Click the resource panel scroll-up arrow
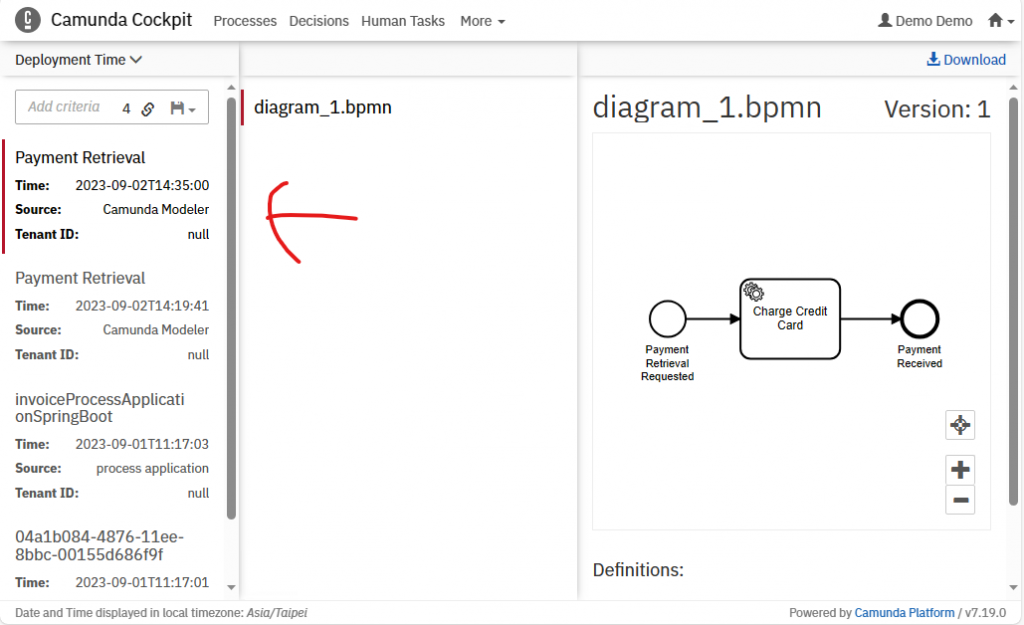Screen dimensions: 1024x625 click(x=1013, y=87)
